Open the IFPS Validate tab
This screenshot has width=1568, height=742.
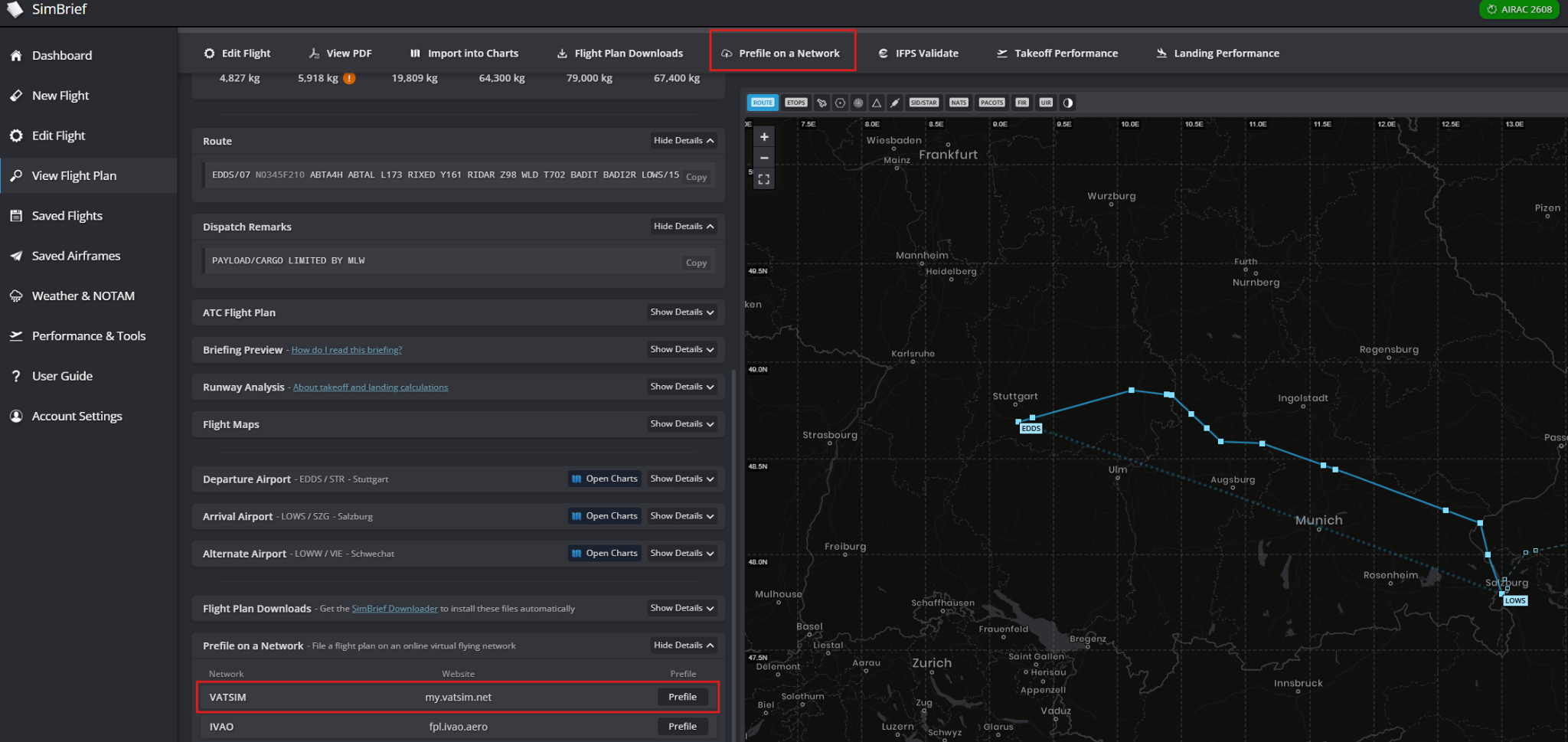(919, 54)
